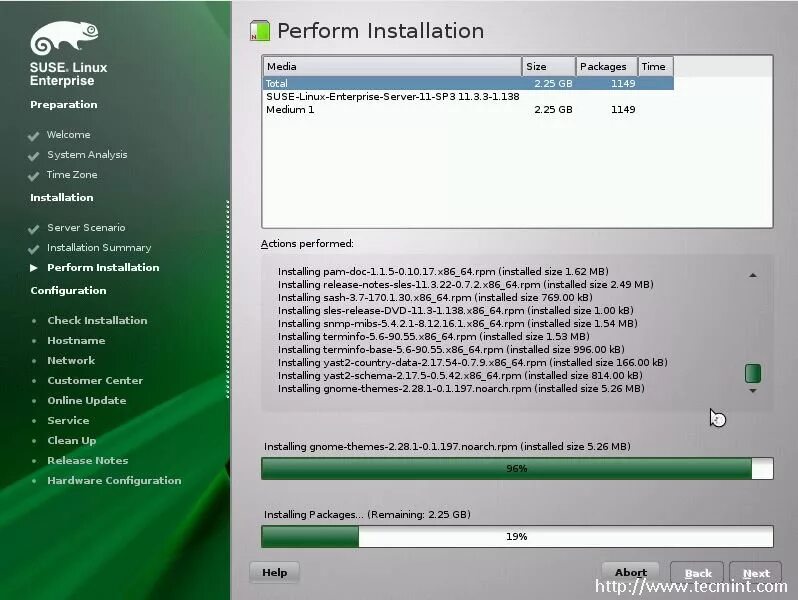This screenshot has height=600, width=798.
Task: Click the actions log scroll up arrow
Action: click(753, 275)
